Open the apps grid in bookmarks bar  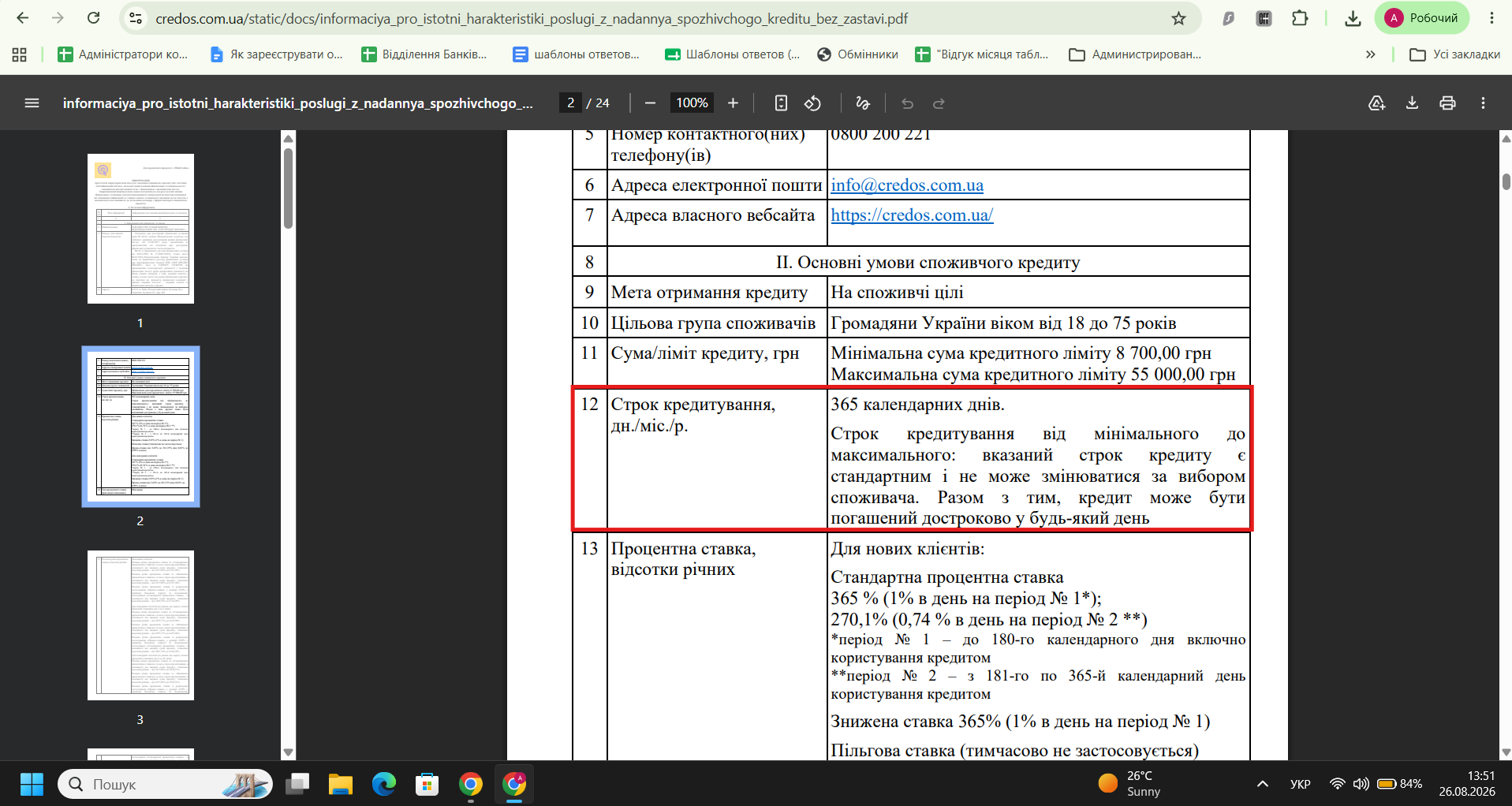pos(20,54)
